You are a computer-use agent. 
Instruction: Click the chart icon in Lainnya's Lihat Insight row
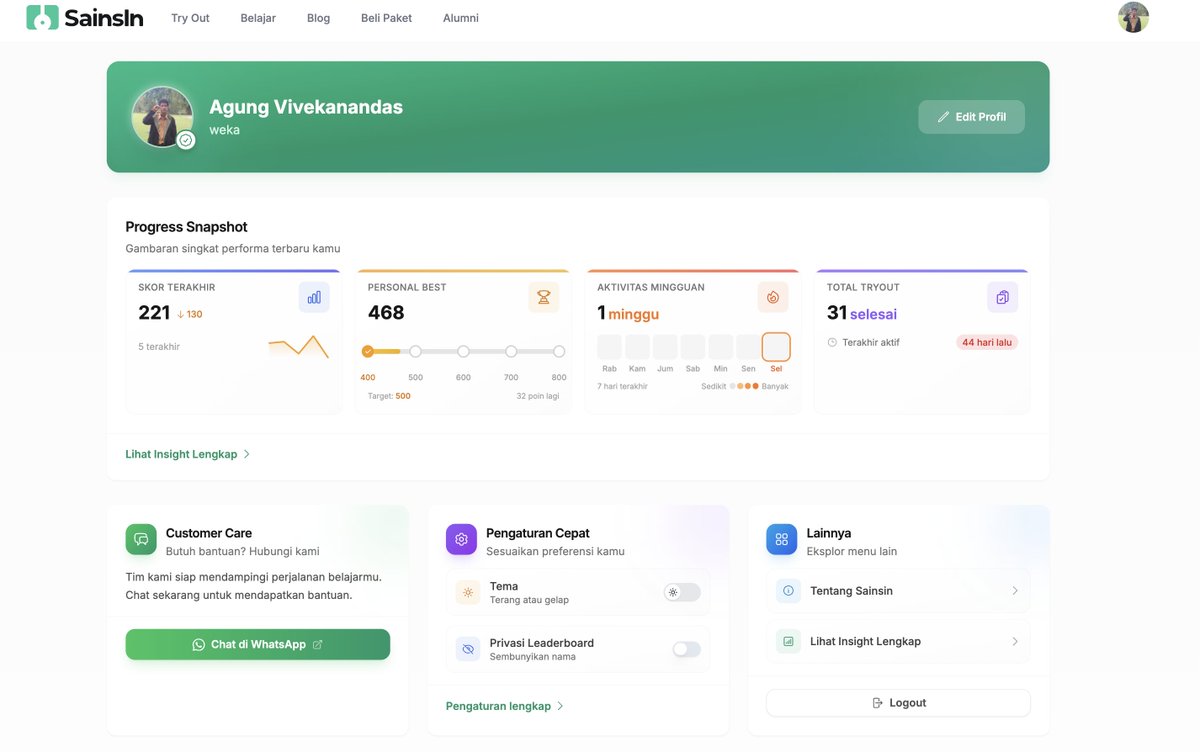click(788, 641)
